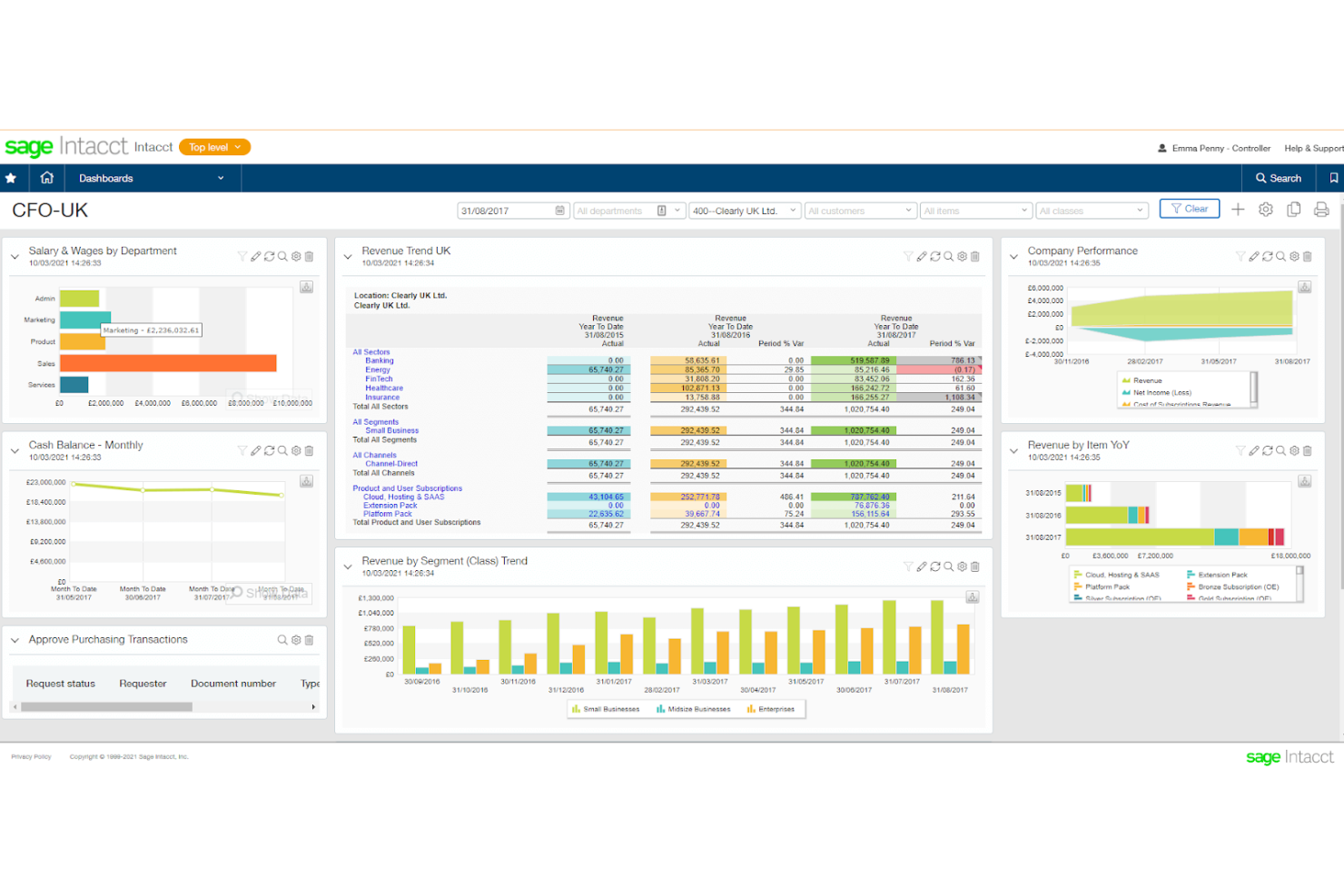Toggle Midsize Businesses series in legend
The height and width of the screenshot is (896, 1344).
point(693,709)
